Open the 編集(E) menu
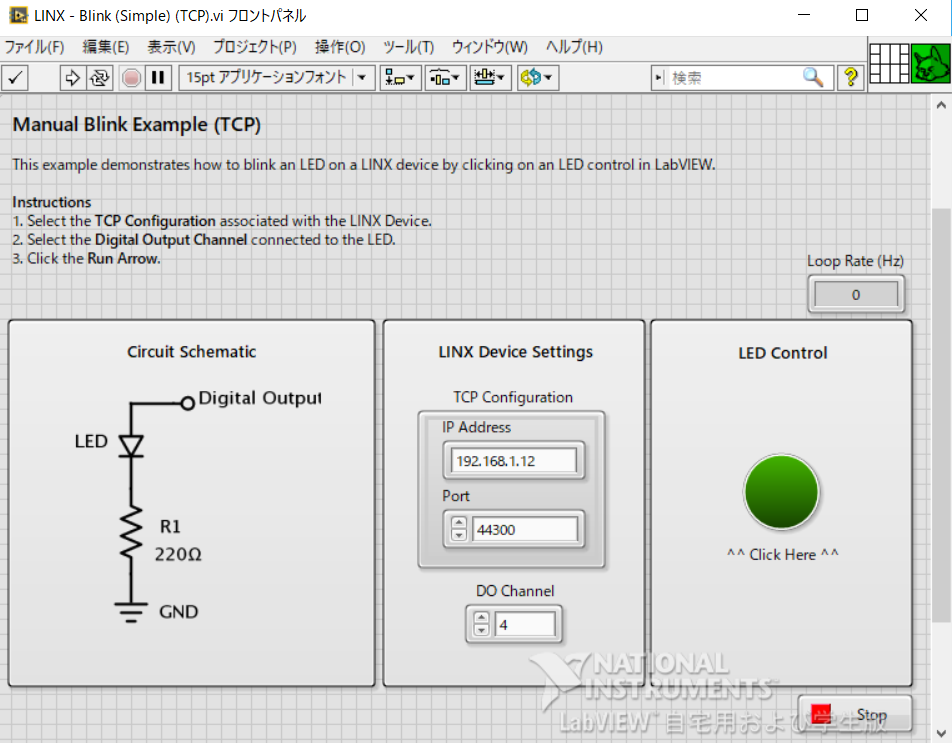Image resolution: width=952 pixels, height=743 pixels. [106, 47]
